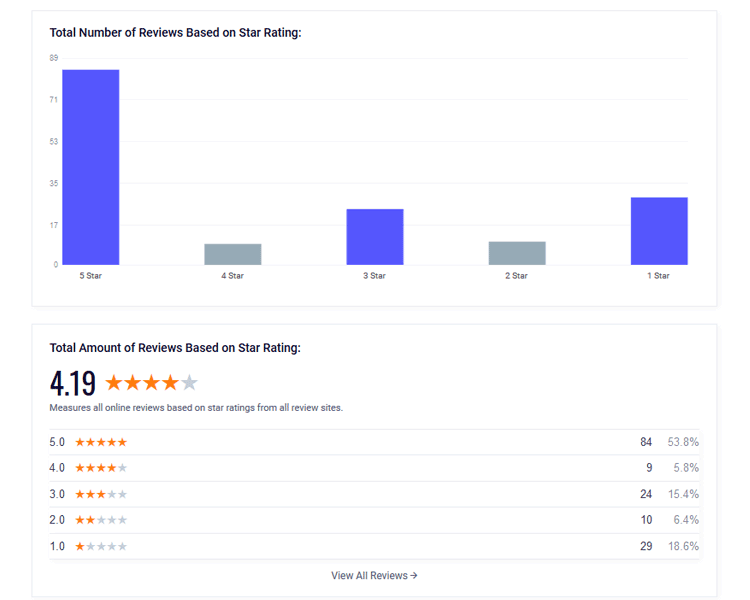
Task: Click the arrow icon beside View All Reviews
Action: coord(414,576)
